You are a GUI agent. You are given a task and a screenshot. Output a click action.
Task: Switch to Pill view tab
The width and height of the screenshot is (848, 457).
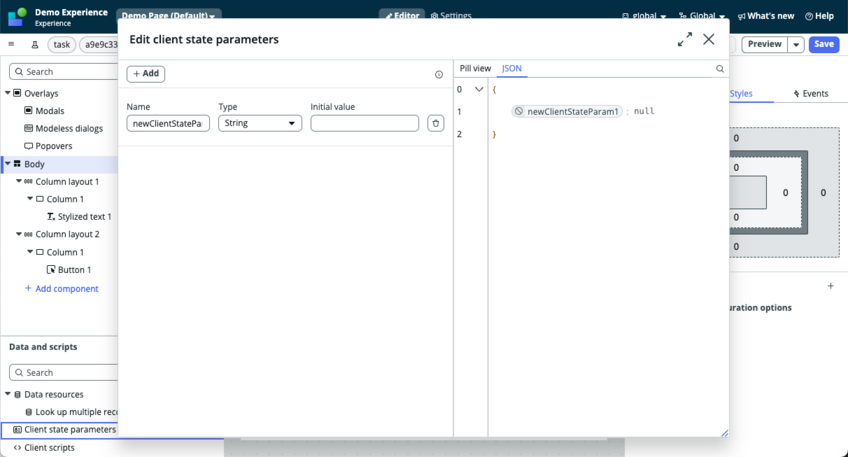click(x=475, y=69)
